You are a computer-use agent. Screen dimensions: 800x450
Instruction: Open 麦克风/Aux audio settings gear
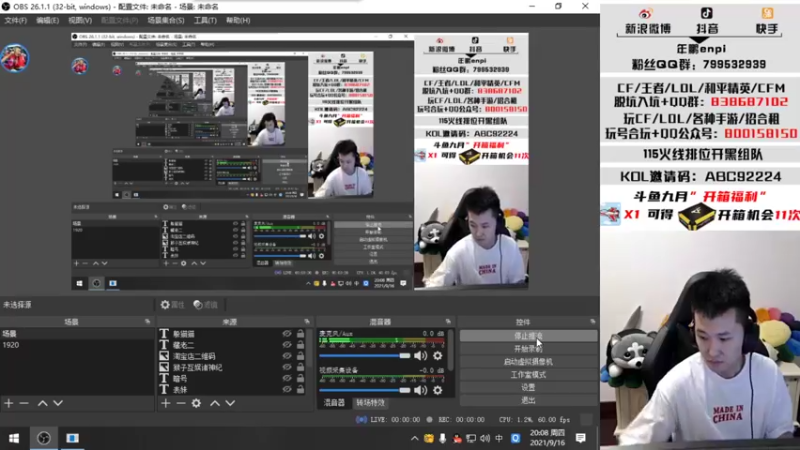point(438,356)
